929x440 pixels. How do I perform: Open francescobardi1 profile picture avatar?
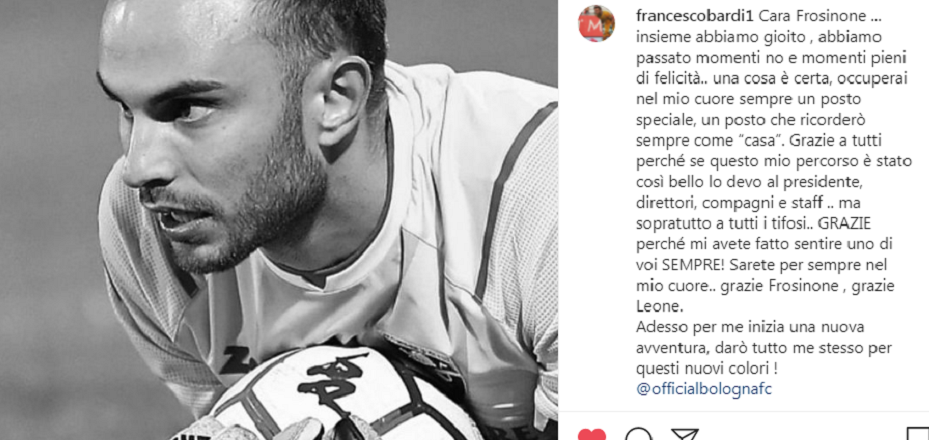(597, 23)
